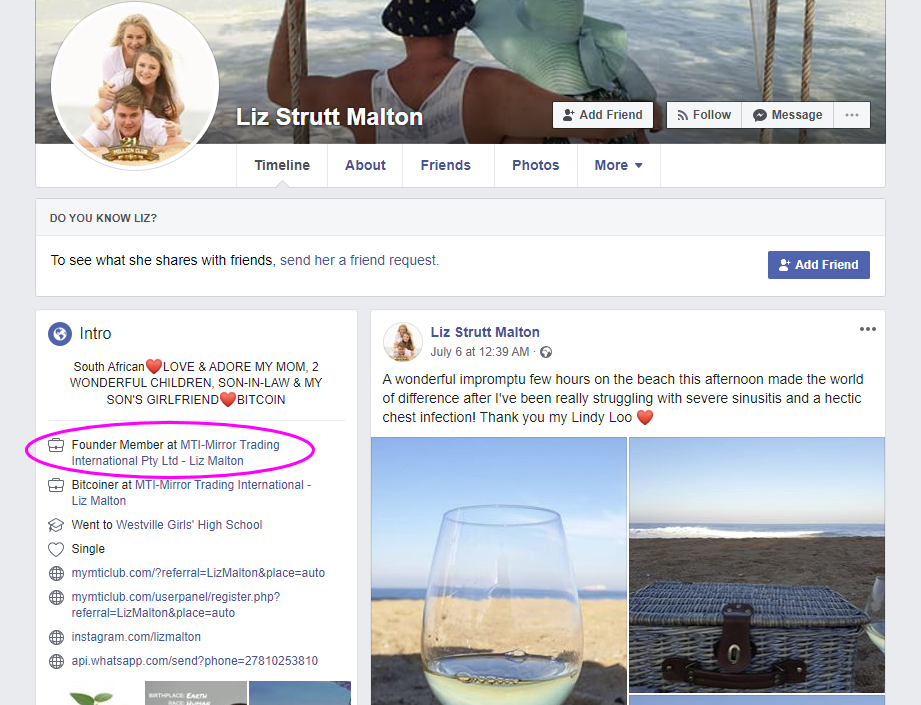The width and height of the screenshot is (921, 705).
Task: Click the send her a friend request link
Action: pyautogui.click(x=359, y=260)
